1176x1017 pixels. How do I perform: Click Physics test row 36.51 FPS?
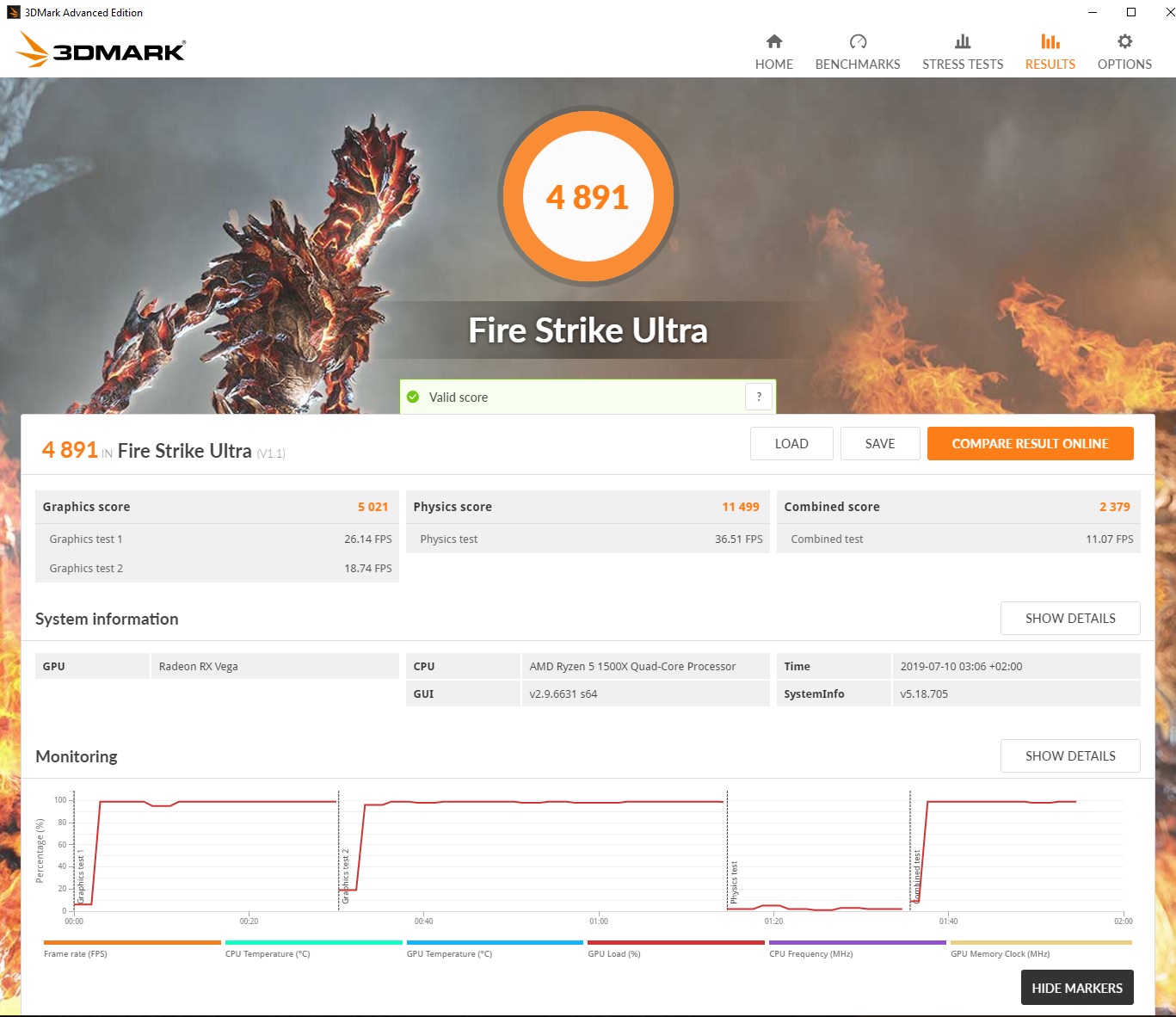point(588,539)
